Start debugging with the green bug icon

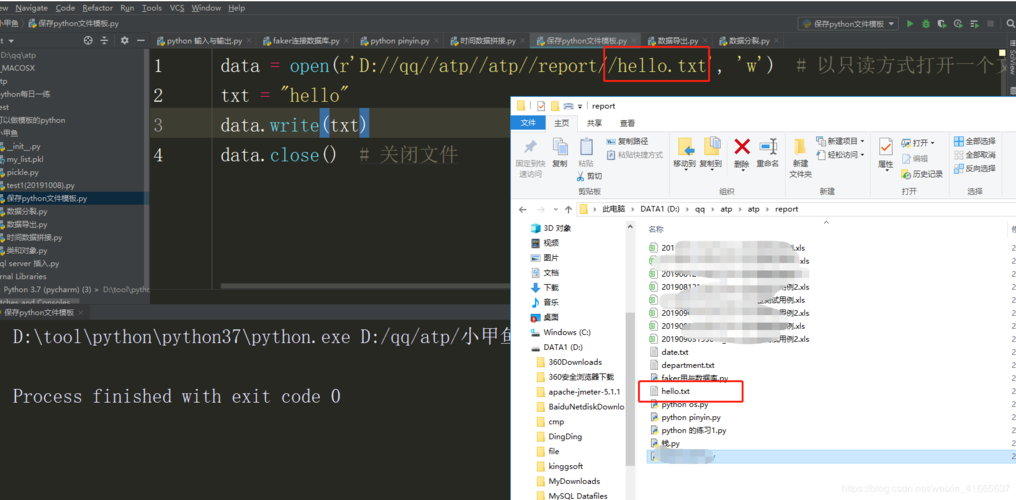click(926, 24)
